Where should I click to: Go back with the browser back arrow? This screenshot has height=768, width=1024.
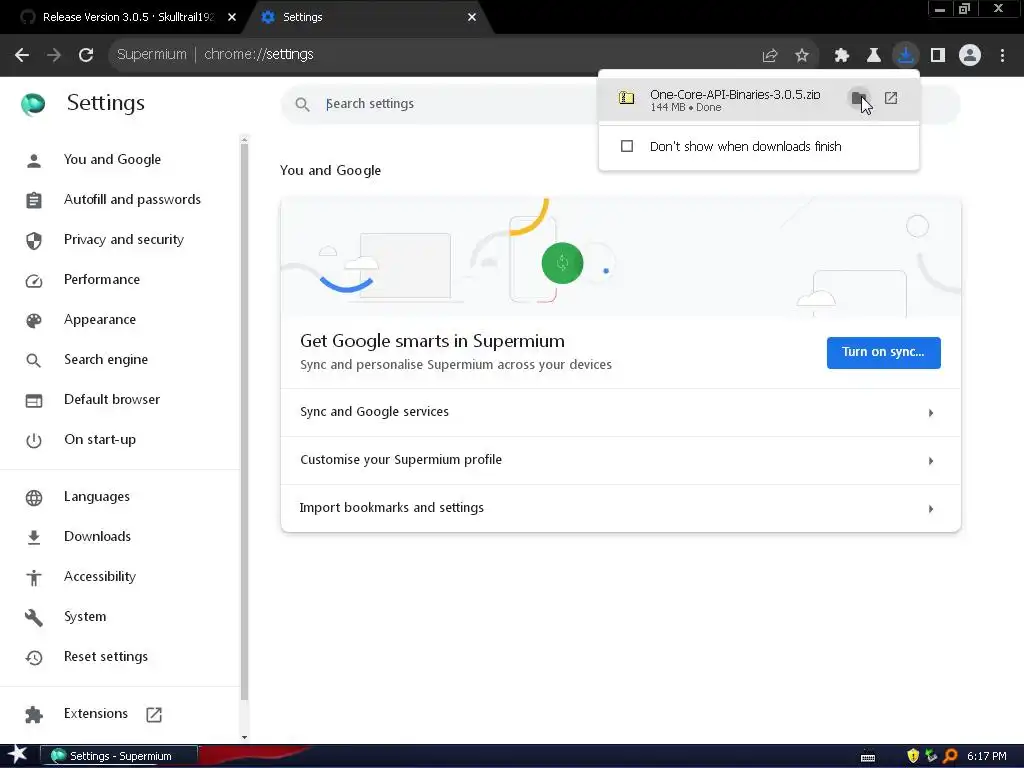click(x=22, y=55)
